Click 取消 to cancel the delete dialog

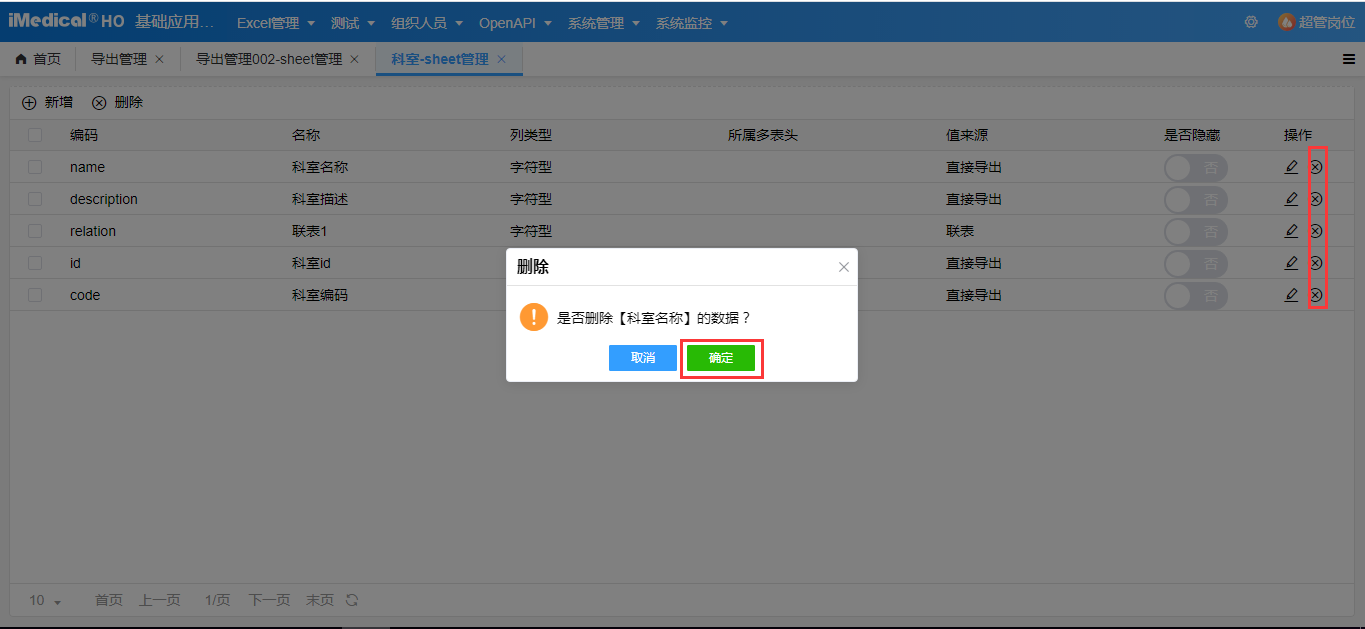click(x=643, y=357)
